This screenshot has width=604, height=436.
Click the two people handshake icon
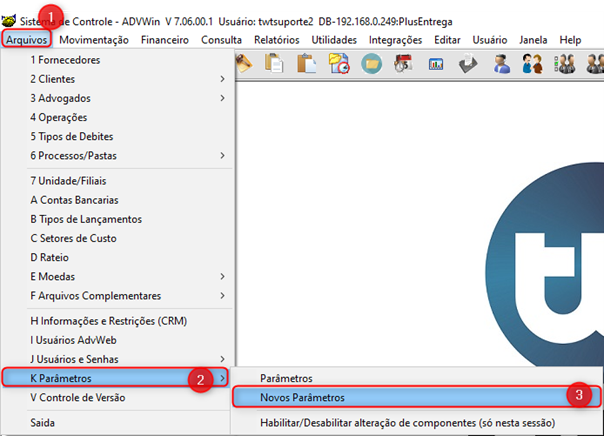pyautogui.click(x=533, y=64)
